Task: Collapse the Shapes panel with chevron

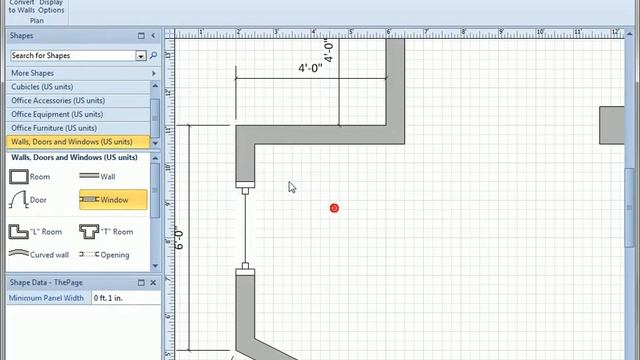Action: (x=153, y=36)
